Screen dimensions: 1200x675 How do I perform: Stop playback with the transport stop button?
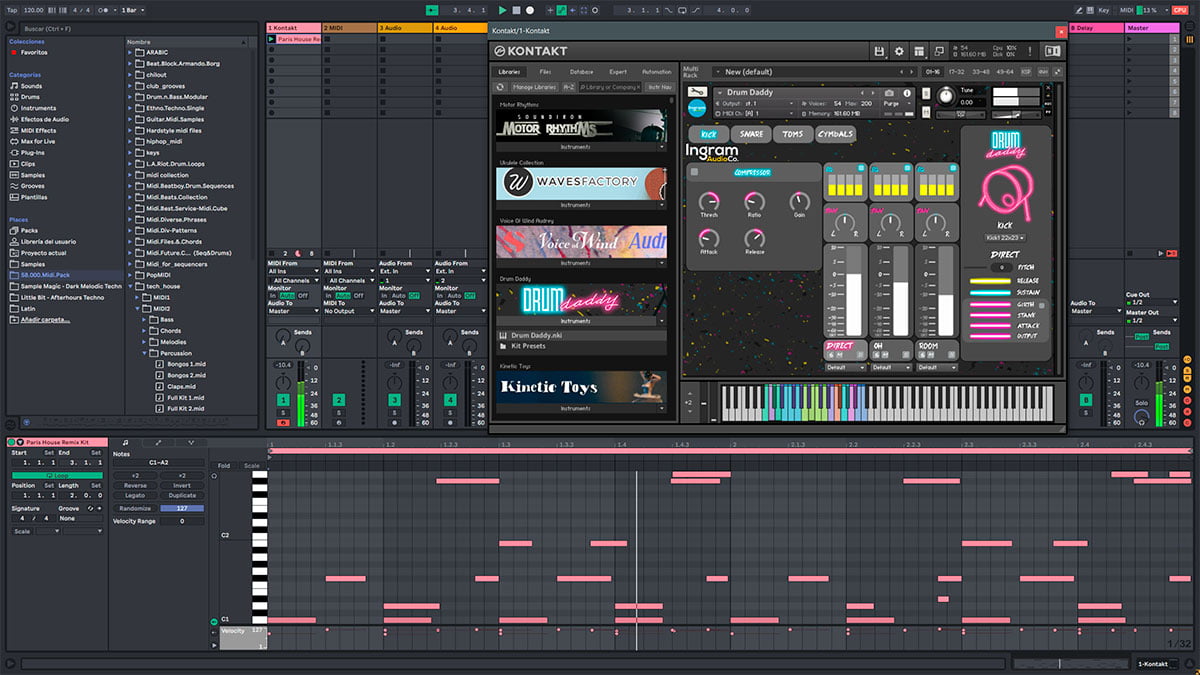(516, 10)
